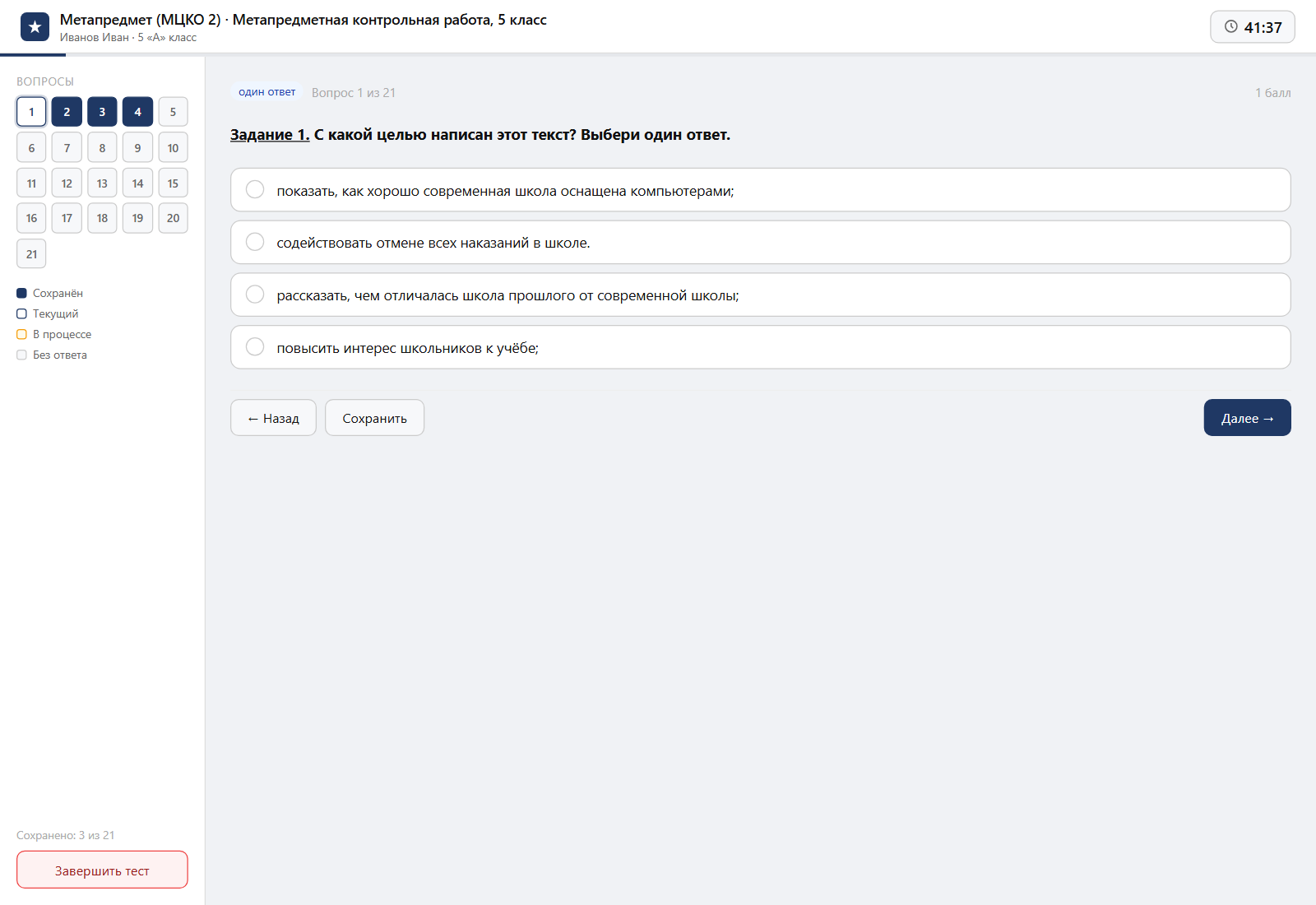
Task: Proceed with the Далее button
Action: click(x=1247, y=418)
